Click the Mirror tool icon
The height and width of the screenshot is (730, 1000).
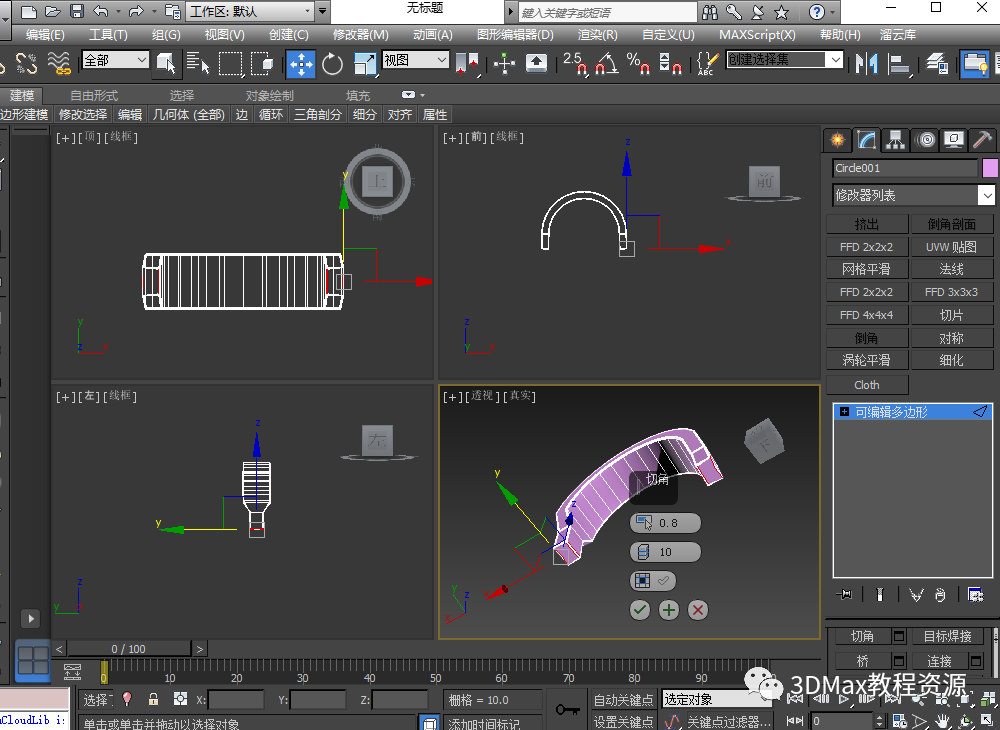[864, 64]
